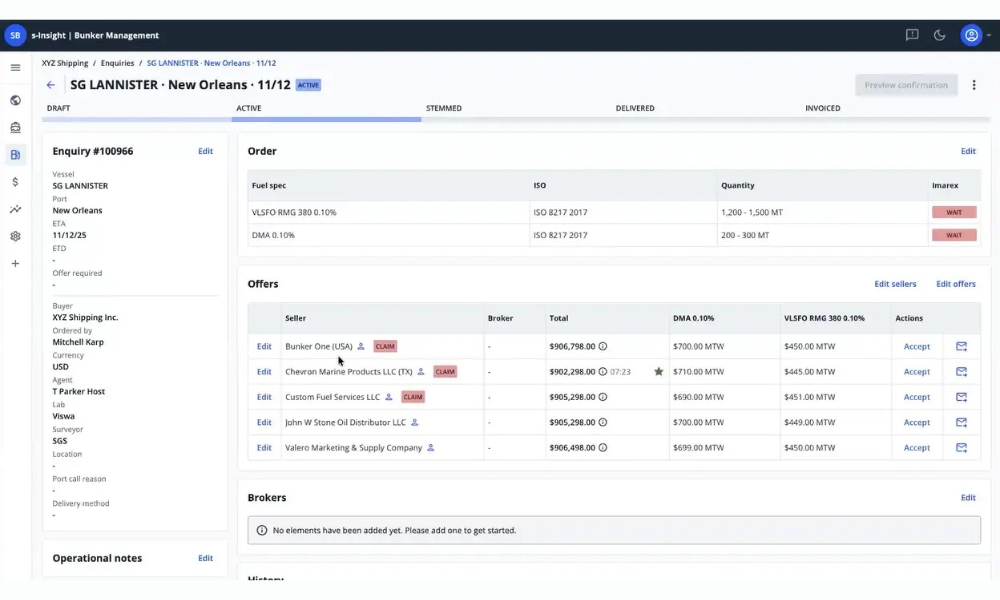Open the vessel icon in the sidebar
This screenshot has height=600, width=1000.
[15, 127]
